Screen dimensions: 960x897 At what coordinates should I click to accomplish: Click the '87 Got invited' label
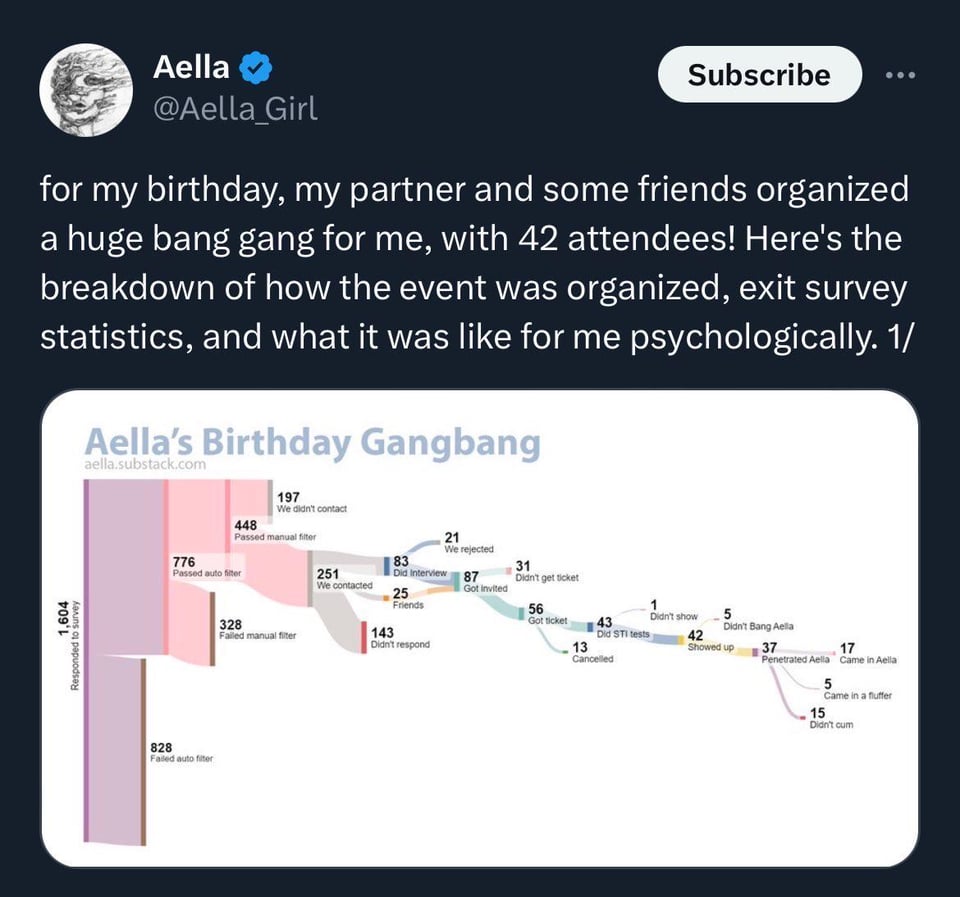(x=484, y=581)
